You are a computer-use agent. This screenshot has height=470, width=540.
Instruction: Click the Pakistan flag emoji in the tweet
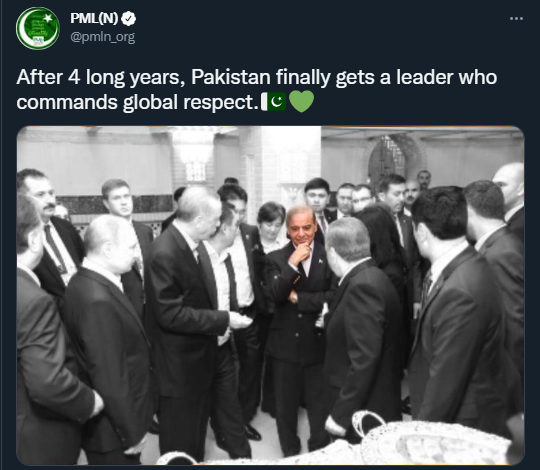pyautogui.click(x=273, y=102)
